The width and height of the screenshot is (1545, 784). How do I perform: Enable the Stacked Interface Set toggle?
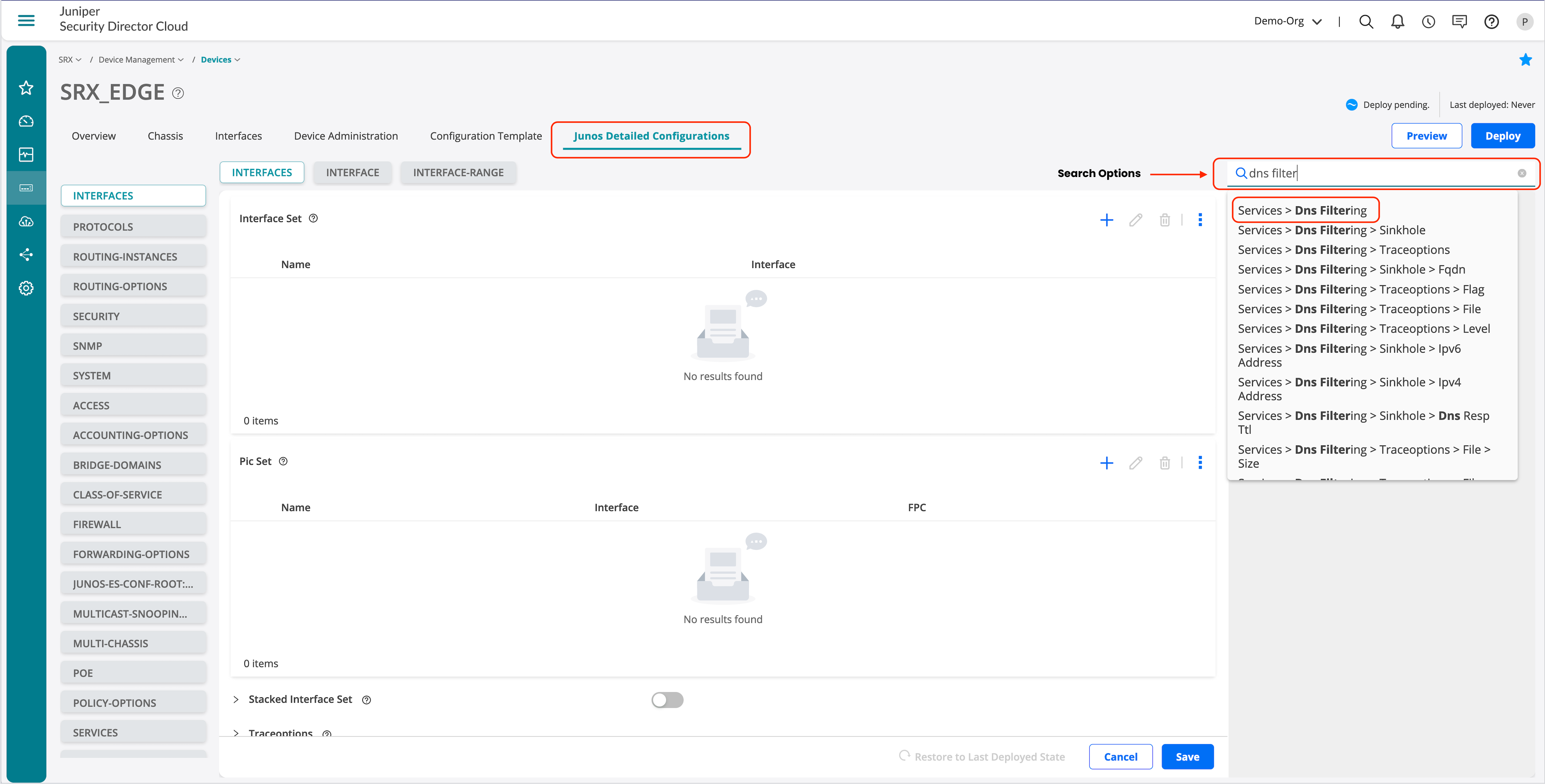click(x=667, y=699)
